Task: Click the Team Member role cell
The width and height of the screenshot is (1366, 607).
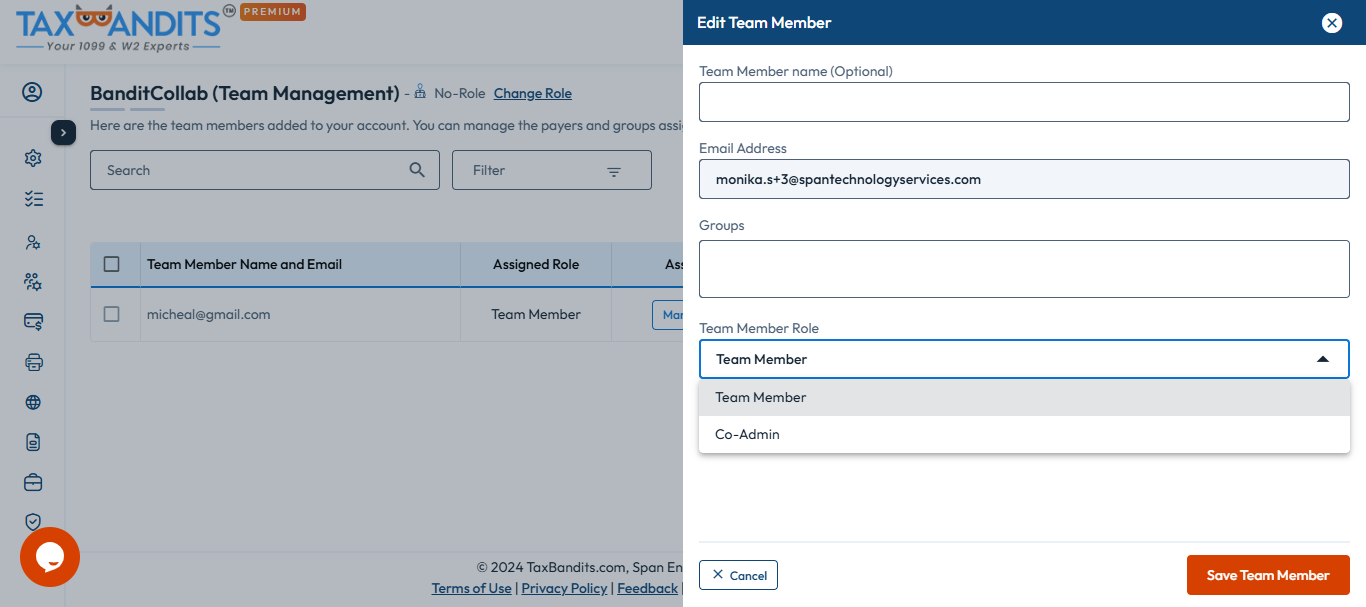Action: 536,314
